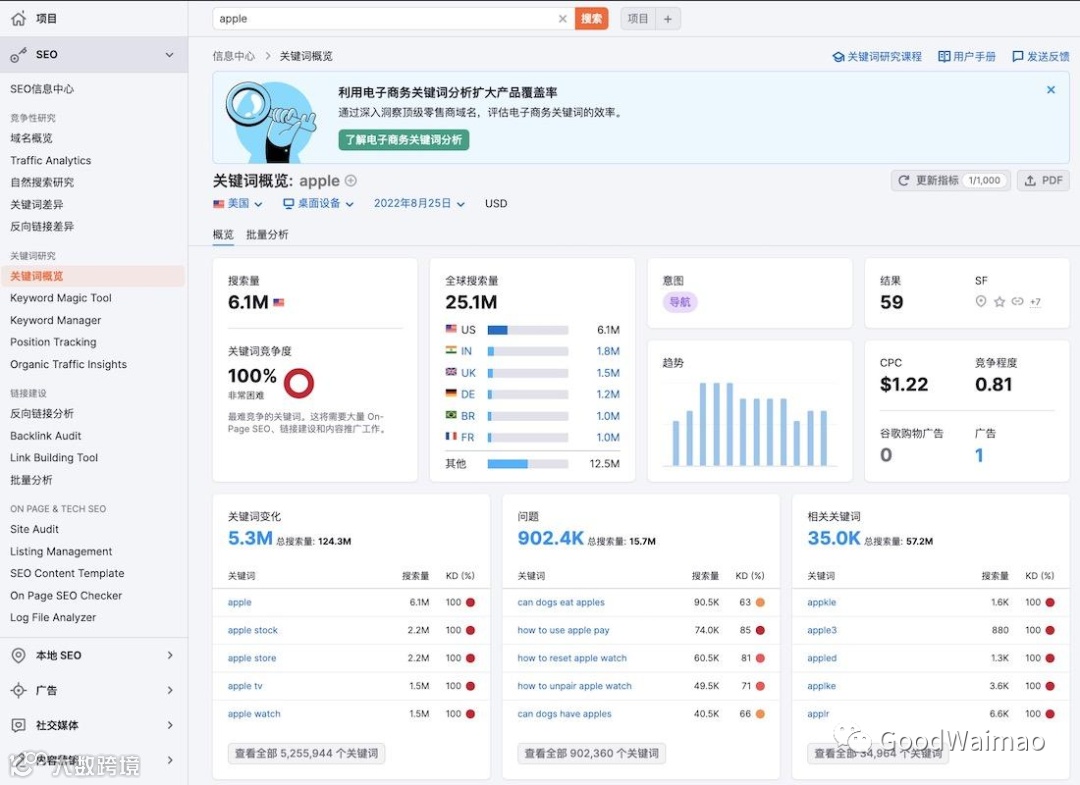Open Keyword Magic Tool in sidebar
This screenshot has height=785, width=1080.
coord(61,298)
